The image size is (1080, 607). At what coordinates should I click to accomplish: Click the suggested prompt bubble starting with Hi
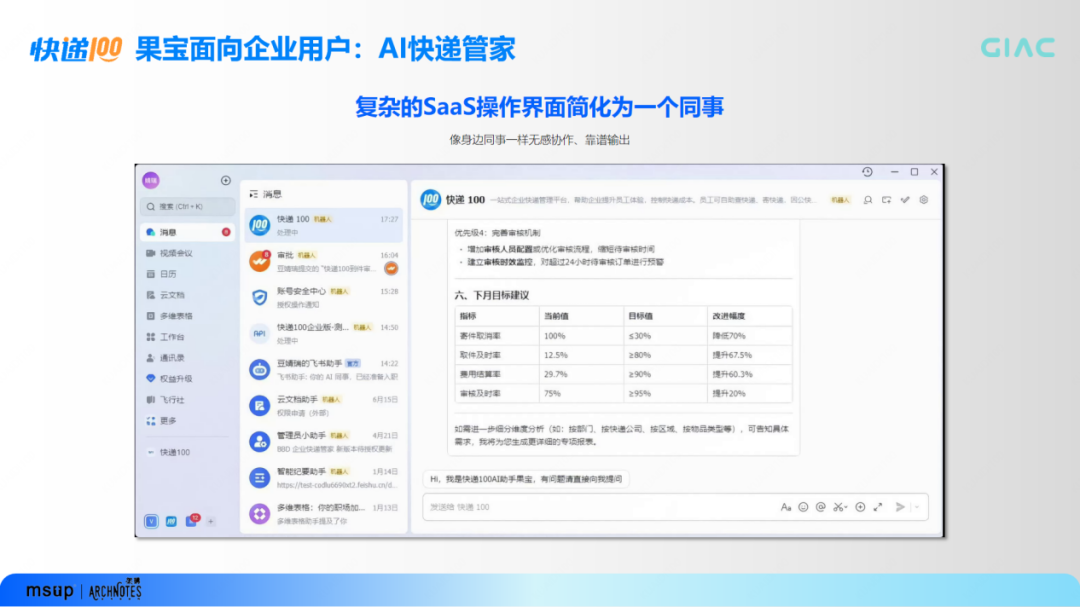pyautogui.click(x=526, y=479)
